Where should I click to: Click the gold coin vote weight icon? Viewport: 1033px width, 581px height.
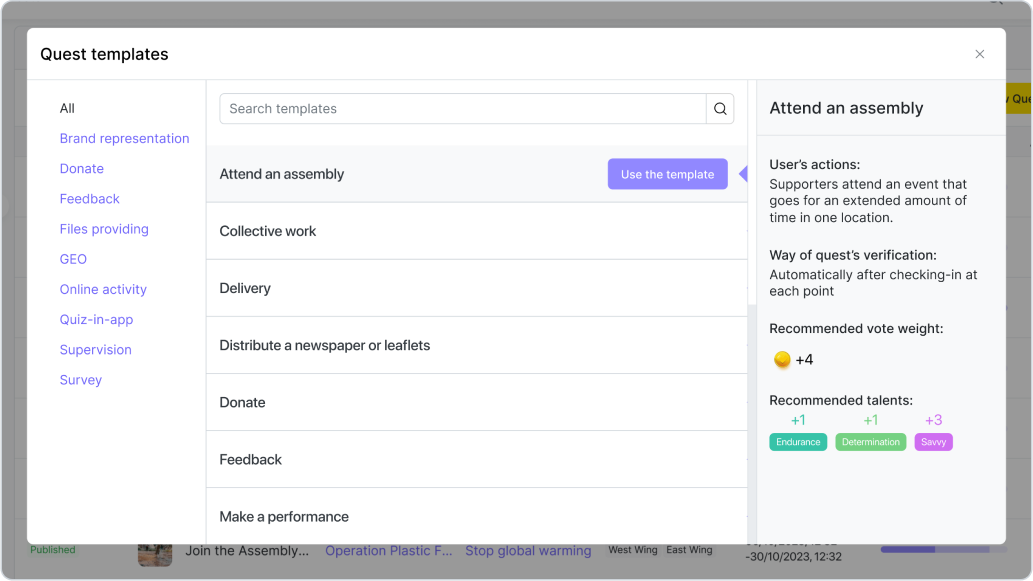pyautogui.click(x=782, y=360)
